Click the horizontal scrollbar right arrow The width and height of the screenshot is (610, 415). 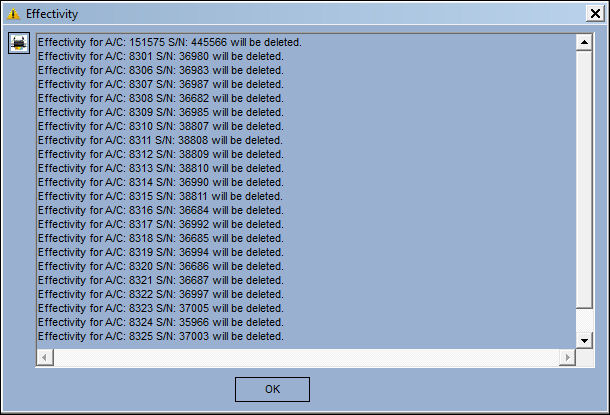click(x=567, y=357)
